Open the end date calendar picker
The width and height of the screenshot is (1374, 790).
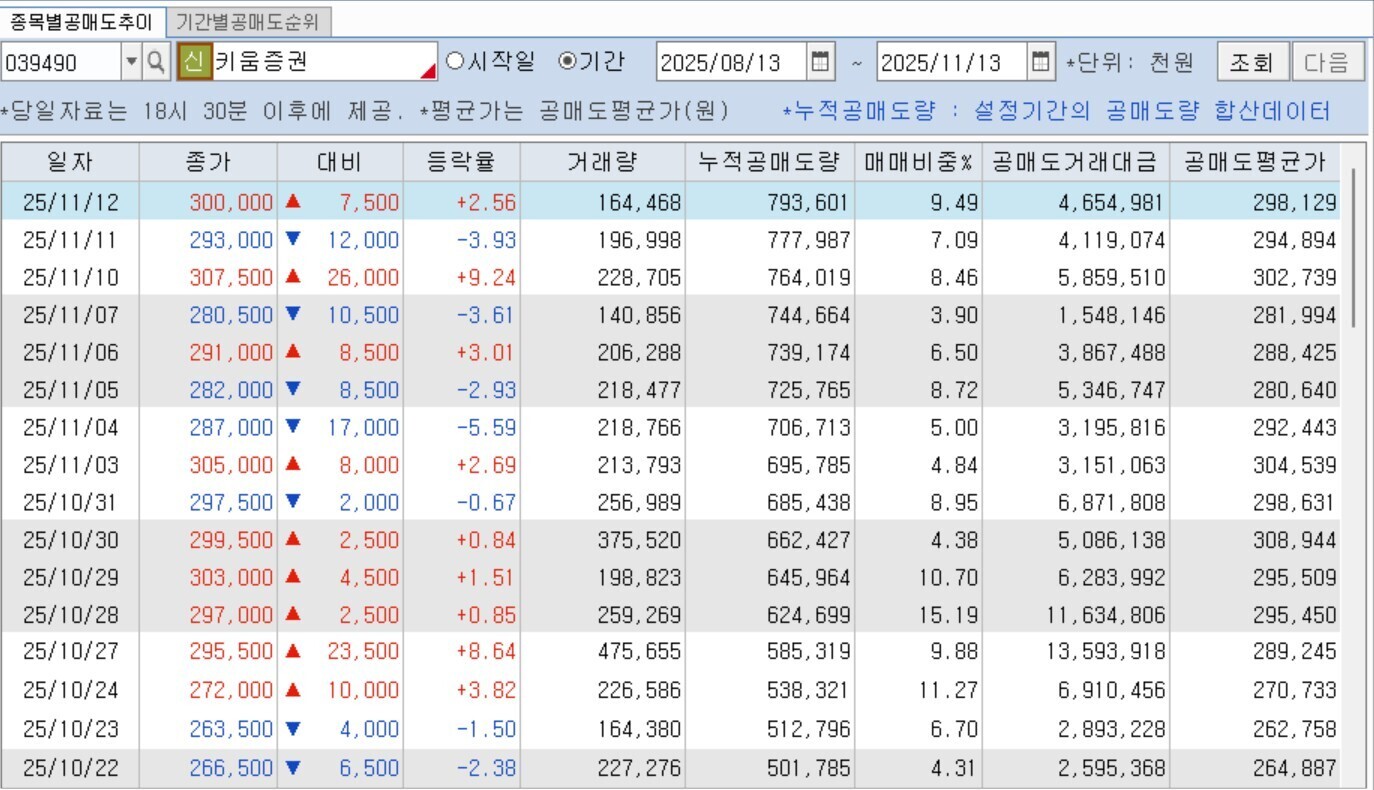pyautogui.click(x=1041, y=62)
